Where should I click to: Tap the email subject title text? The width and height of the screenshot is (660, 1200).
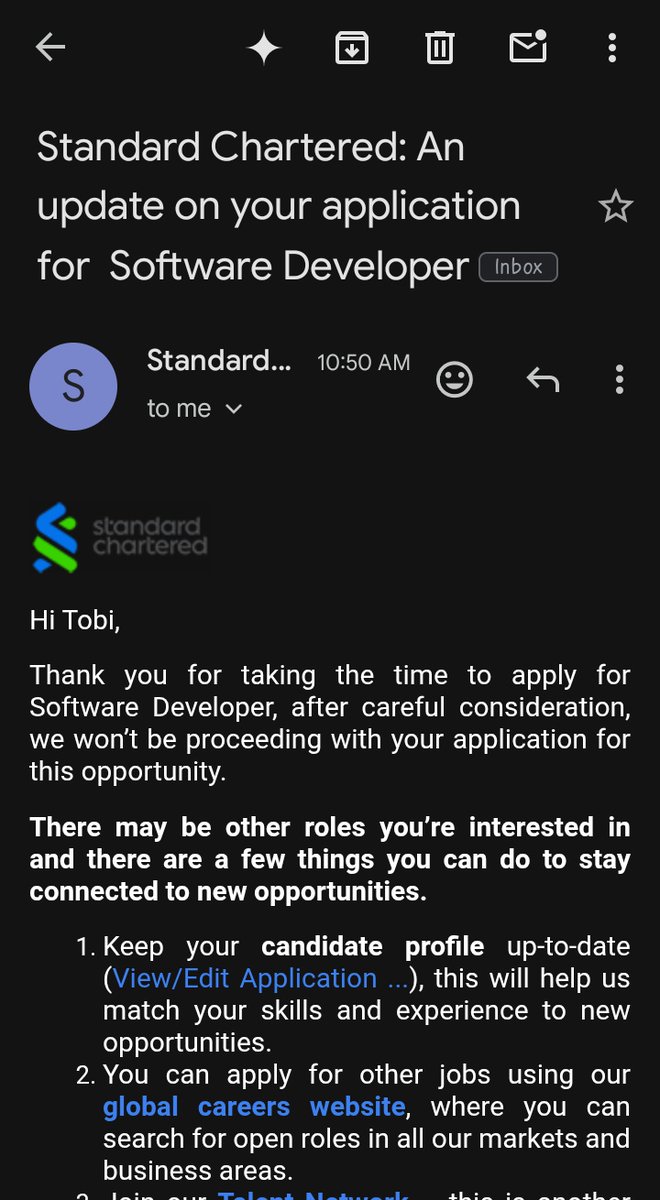(279, 207)
